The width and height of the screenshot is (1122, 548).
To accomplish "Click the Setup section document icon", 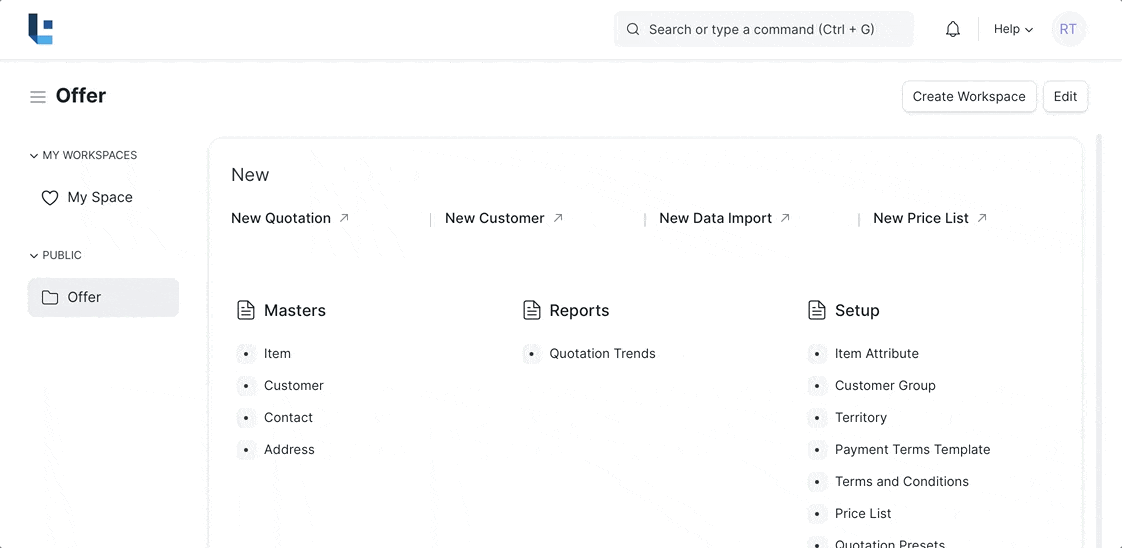I will click(817, 310).
